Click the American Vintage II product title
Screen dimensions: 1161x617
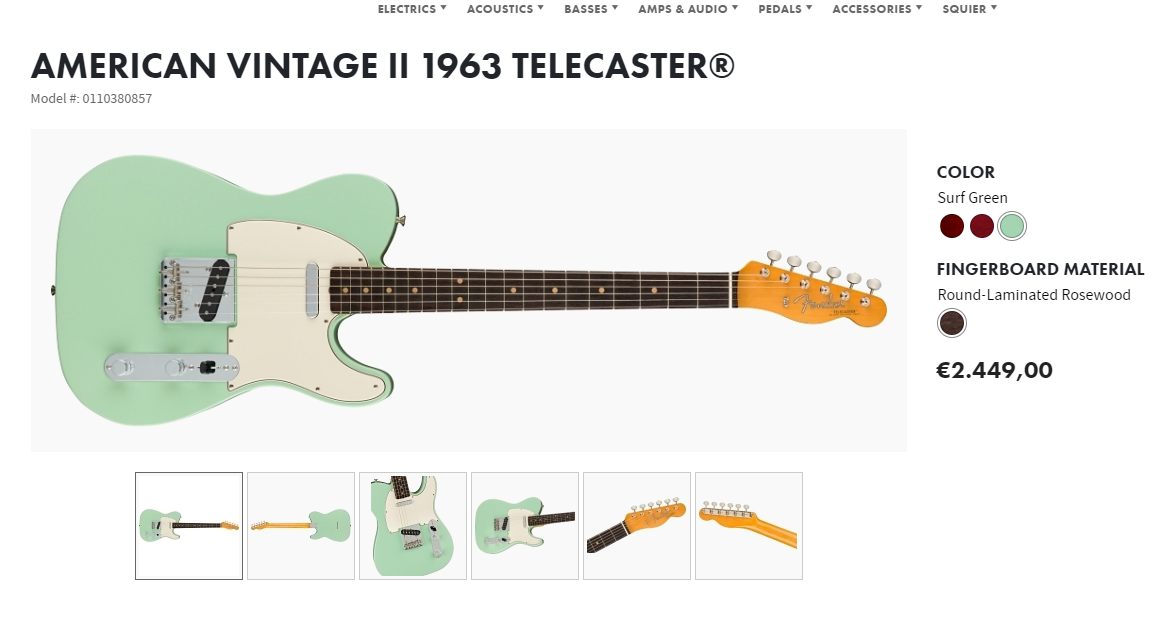(x=383, y=66)
